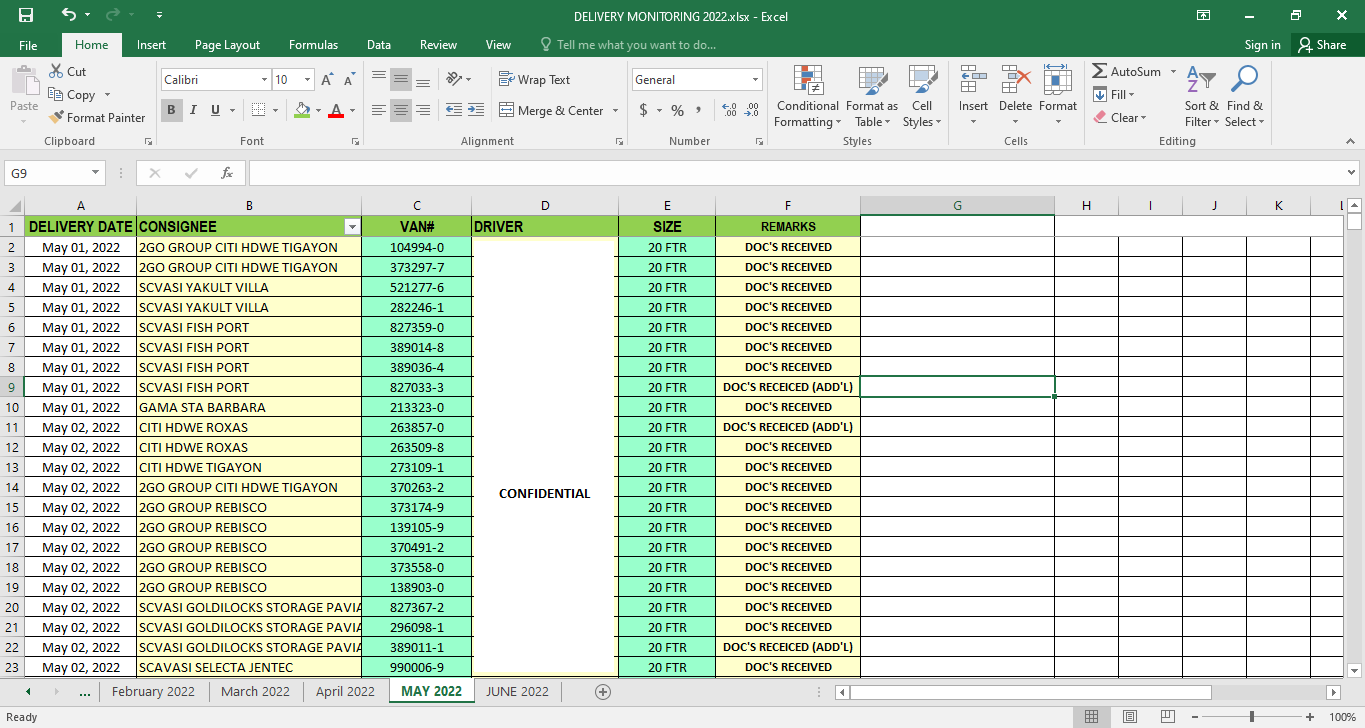Decrease font size with the smaller A
The image size is (1365, 728).
(x=349, y=79)
